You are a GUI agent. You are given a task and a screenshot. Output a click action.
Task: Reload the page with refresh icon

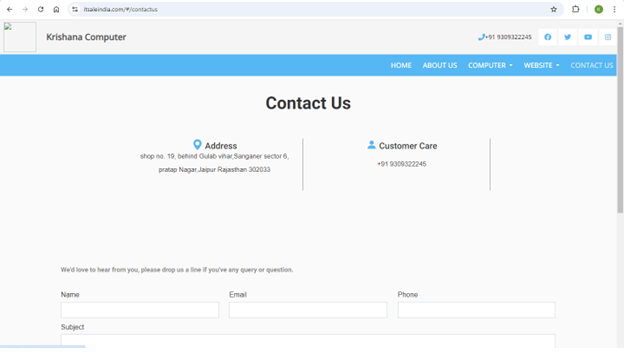41,9
